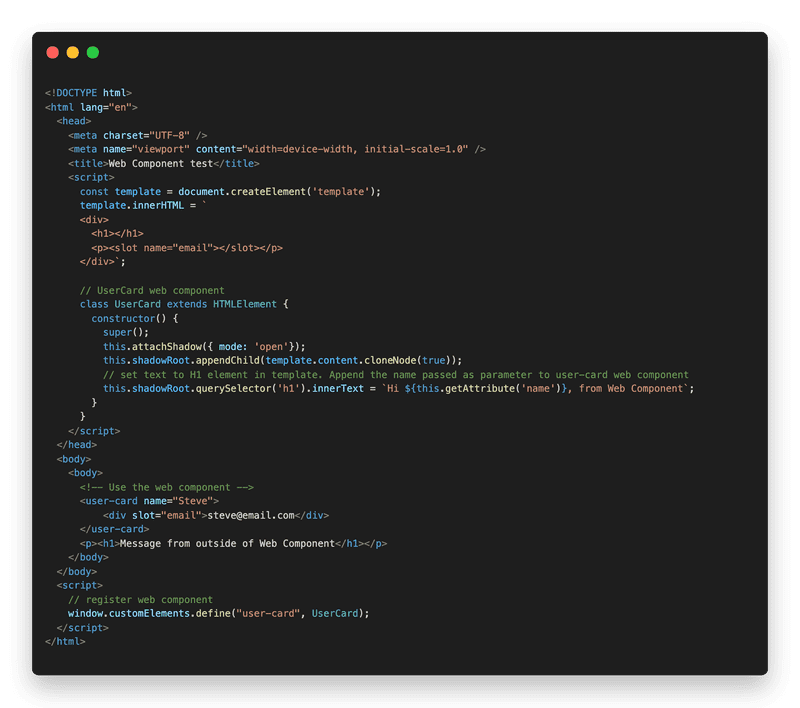Click the empty "<h1></h1>" line
800x708 pixels.
(x=117, y=233)
